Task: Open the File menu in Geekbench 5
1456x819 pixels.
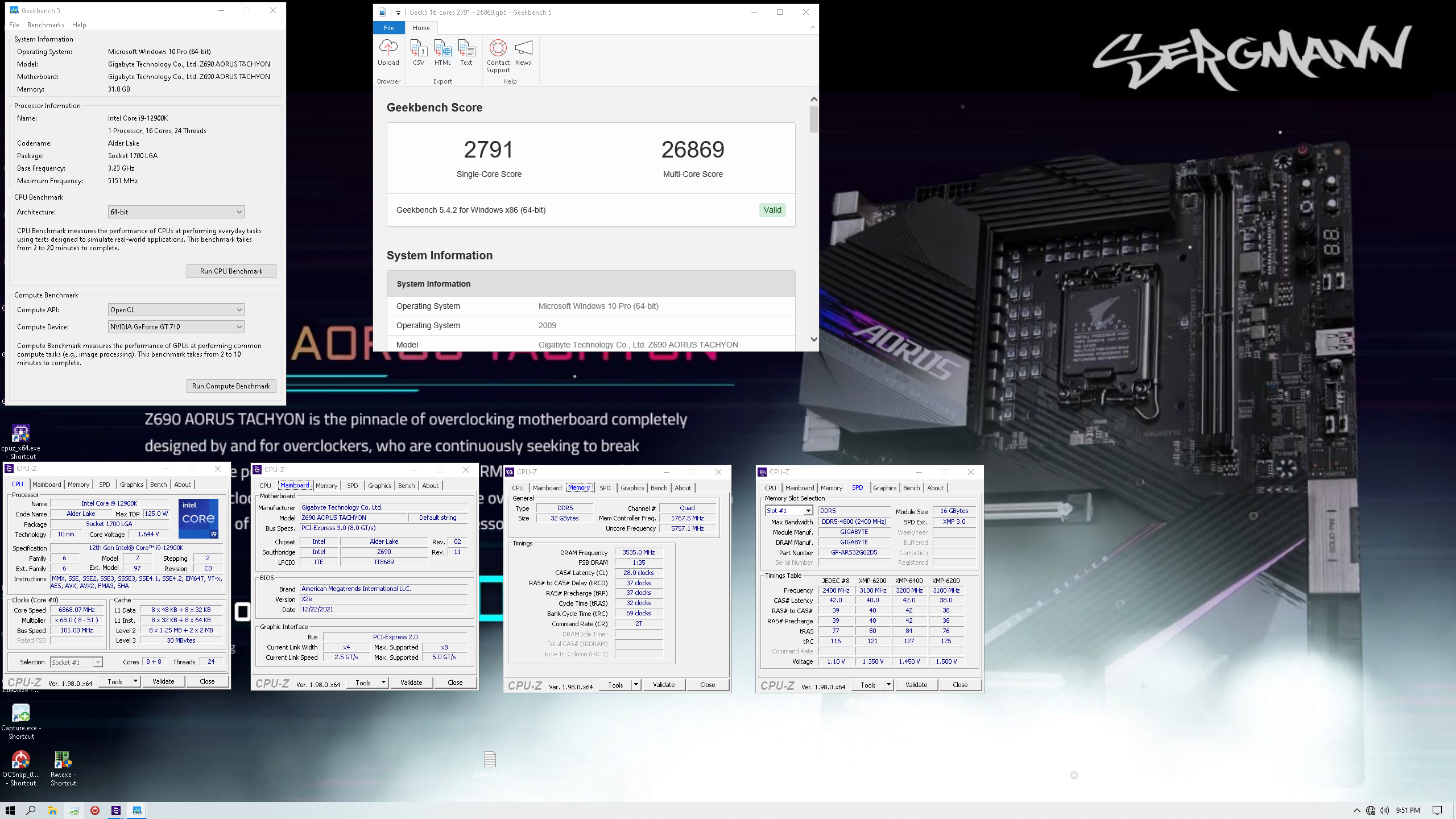Action: point(14,25)
